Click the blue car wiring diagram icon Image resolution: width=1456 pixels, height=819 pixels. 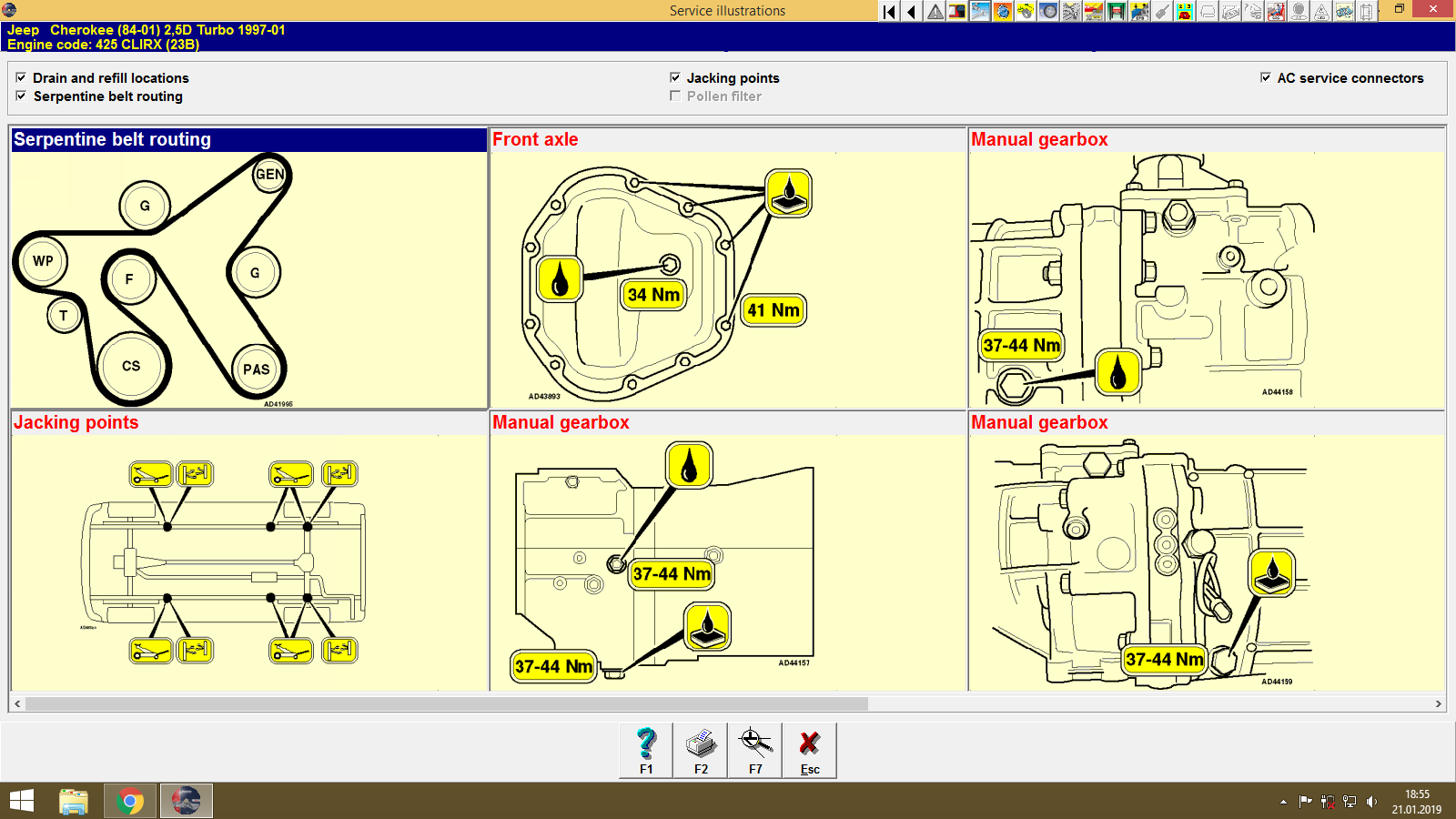click(1345, 11)
